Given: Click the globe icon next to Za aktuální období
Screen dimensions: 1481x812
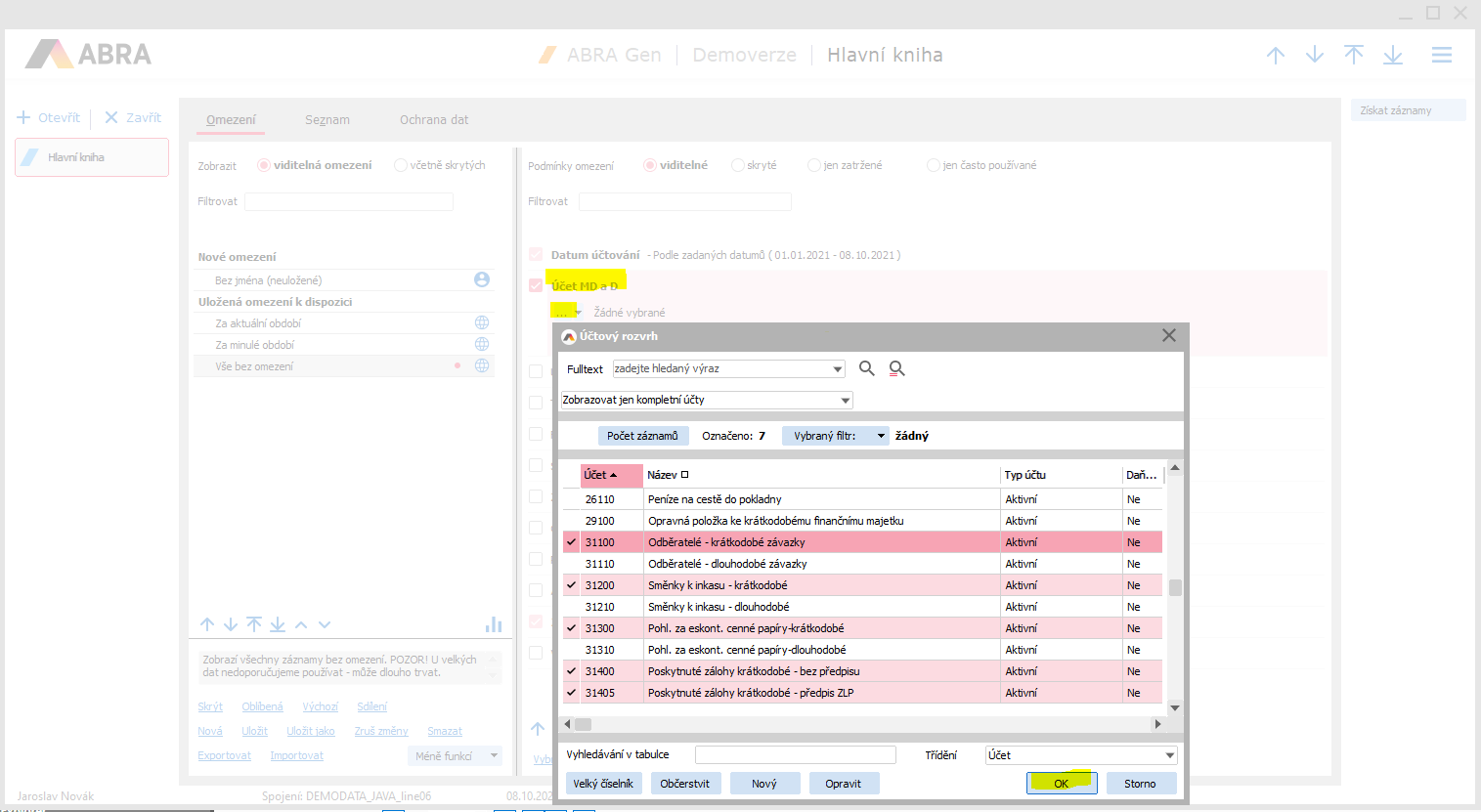Looking at the screenshot, I should (482, 322).
